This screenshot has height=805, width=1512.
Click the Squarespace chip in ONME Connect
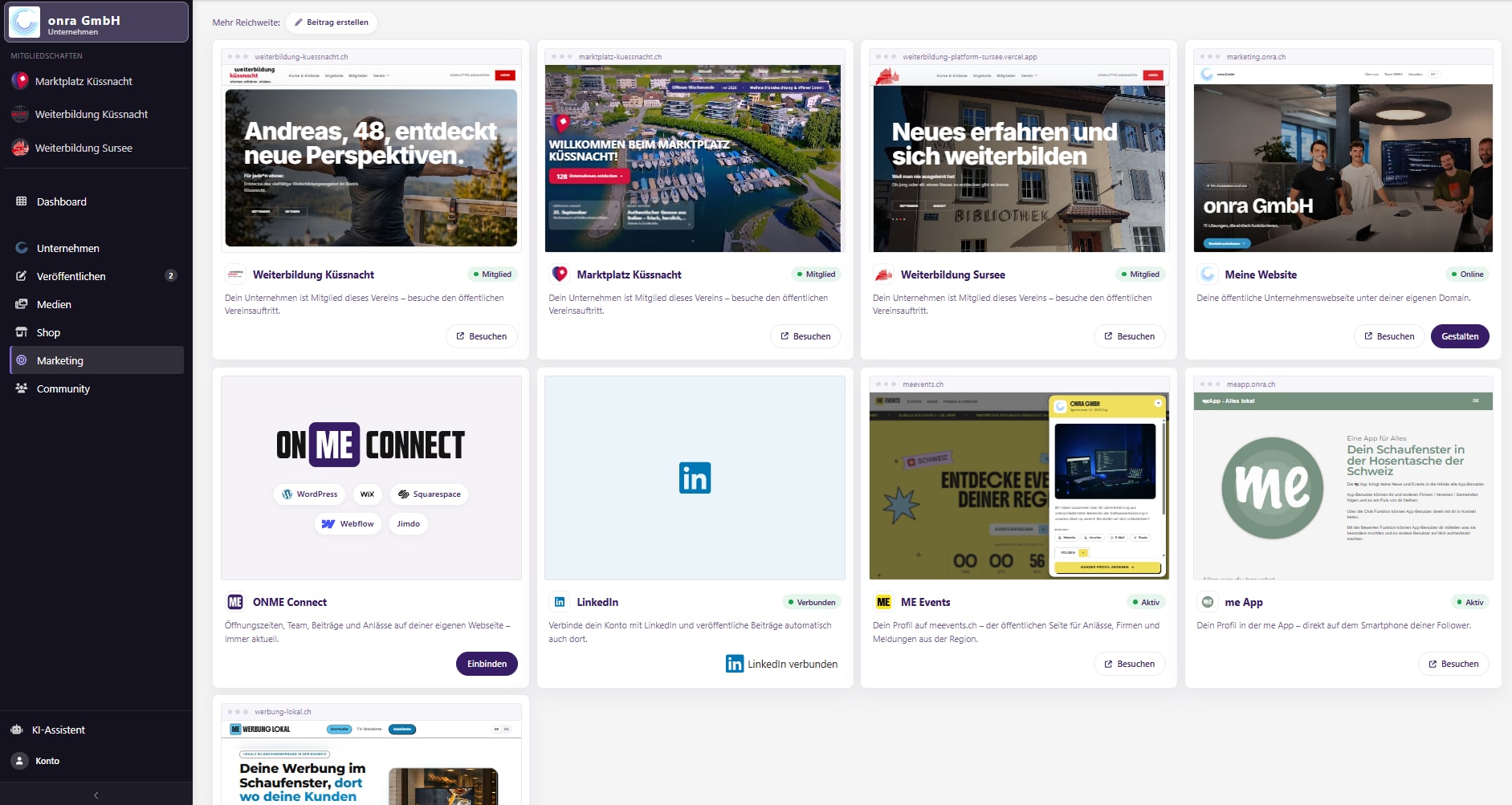pos(429,494)
